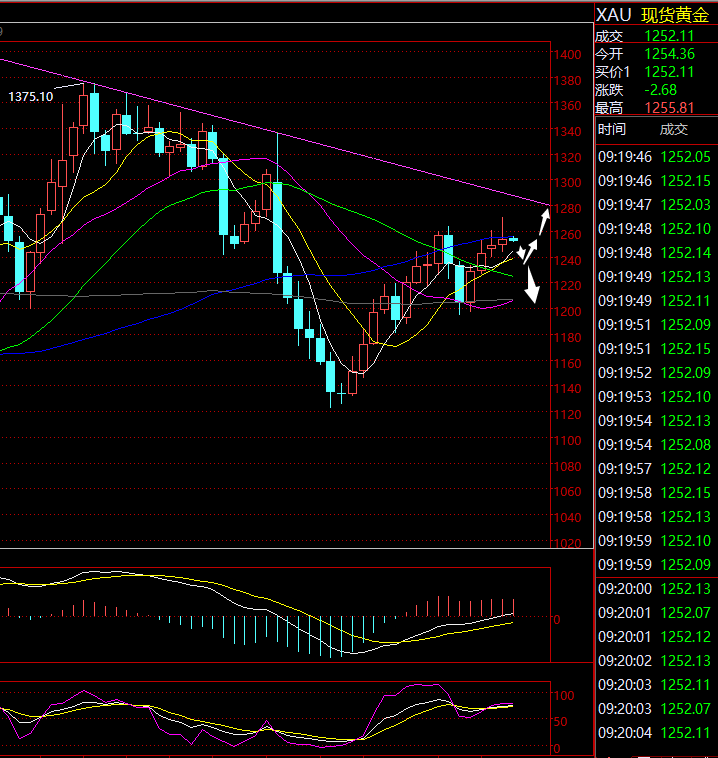Click the 1375.10 high price label on chart

click(30, 97)
